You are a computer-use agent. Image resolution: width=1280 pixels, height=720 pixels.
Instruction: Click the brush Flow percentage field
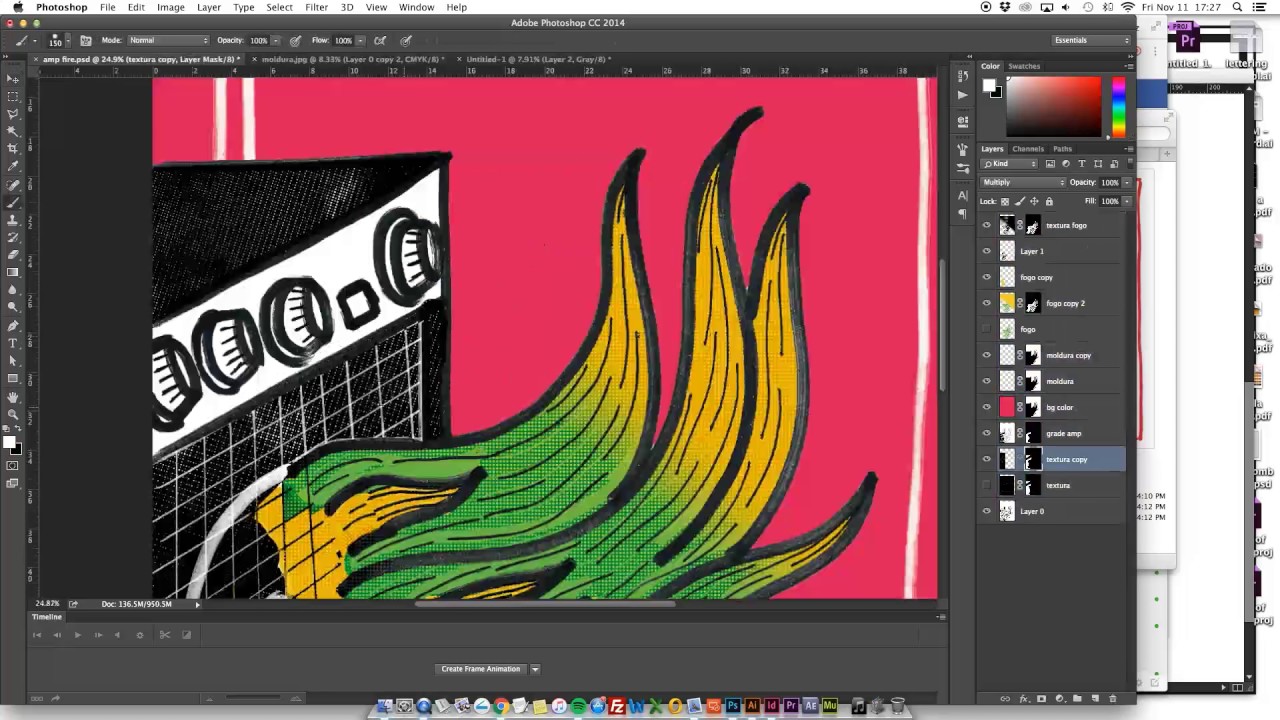pyautogui.click(x=344, y=40)
